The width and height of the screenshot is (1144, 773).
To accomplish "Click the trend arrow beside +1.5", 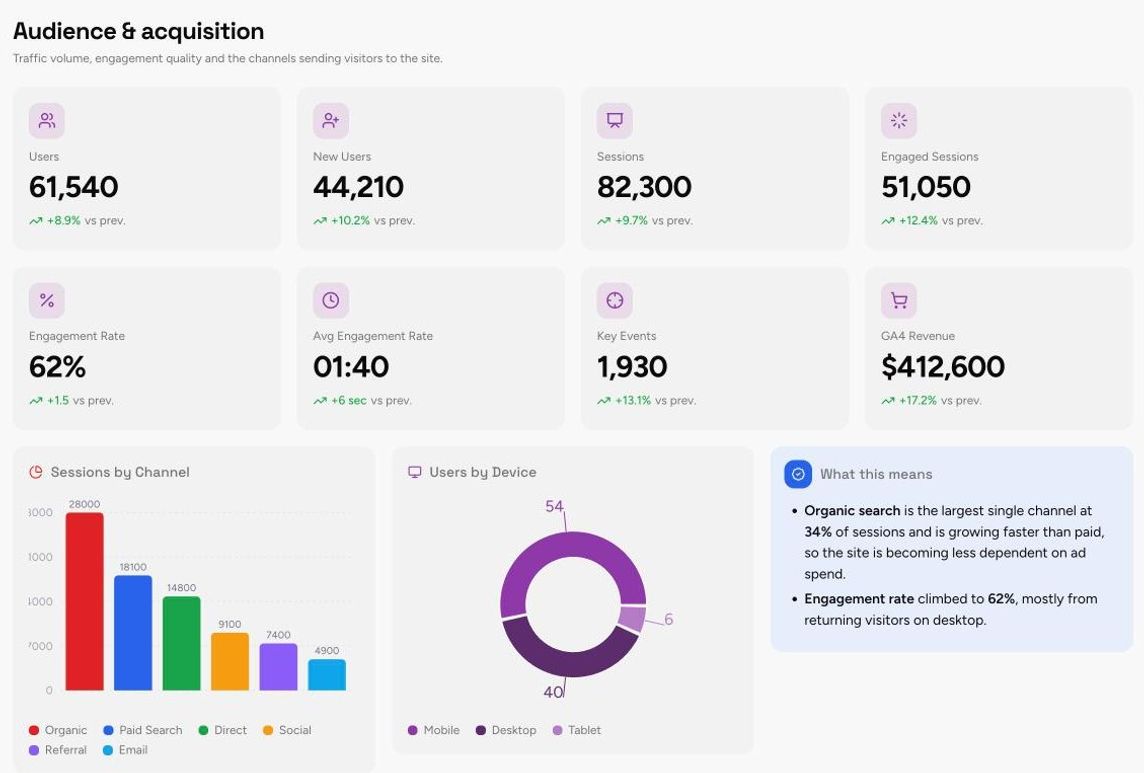I will (x=36, y=400).
